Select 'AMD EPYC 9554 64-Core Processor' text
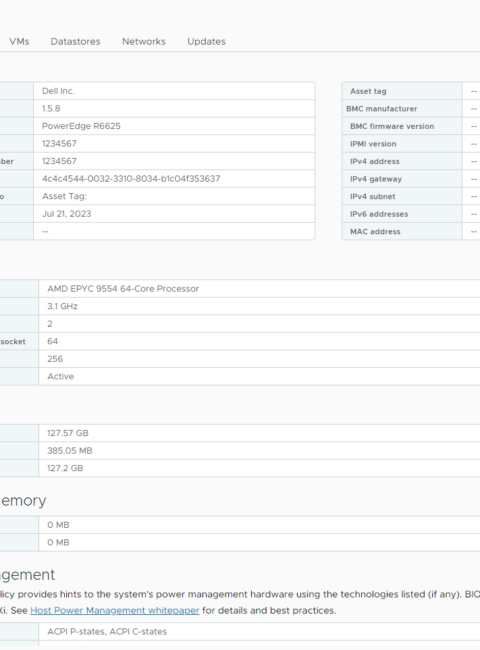The height and width of the screenshot is (650, 480). (123, 289)
